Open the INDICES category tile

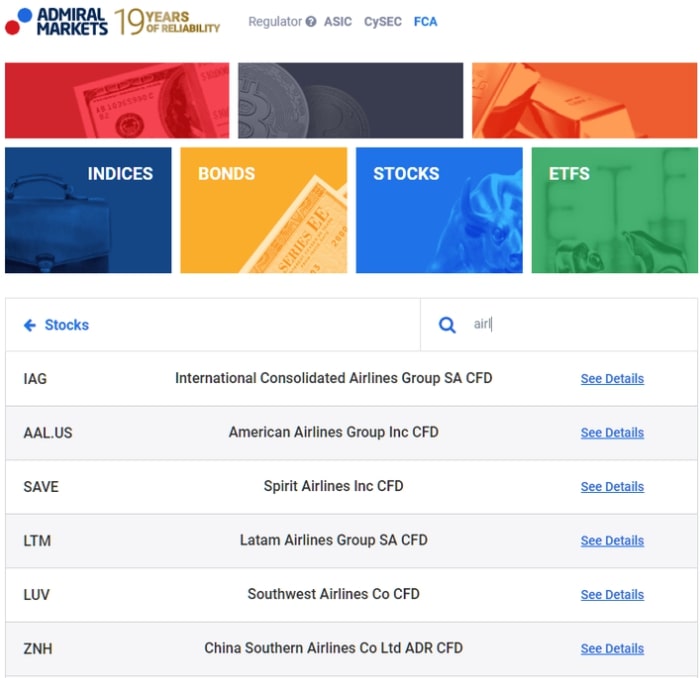click(x=88, y=210)
